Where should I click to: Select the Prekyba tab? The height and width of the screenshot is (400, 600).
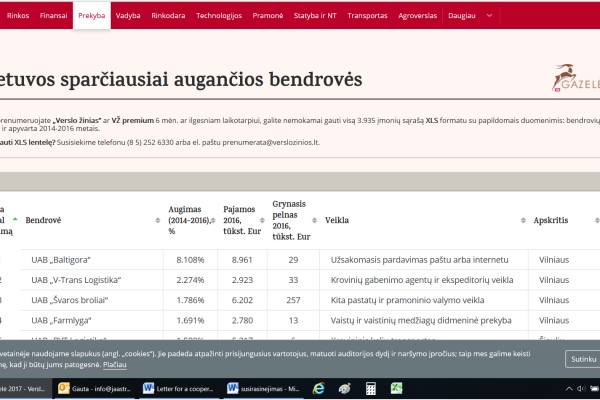click(92, 16)
